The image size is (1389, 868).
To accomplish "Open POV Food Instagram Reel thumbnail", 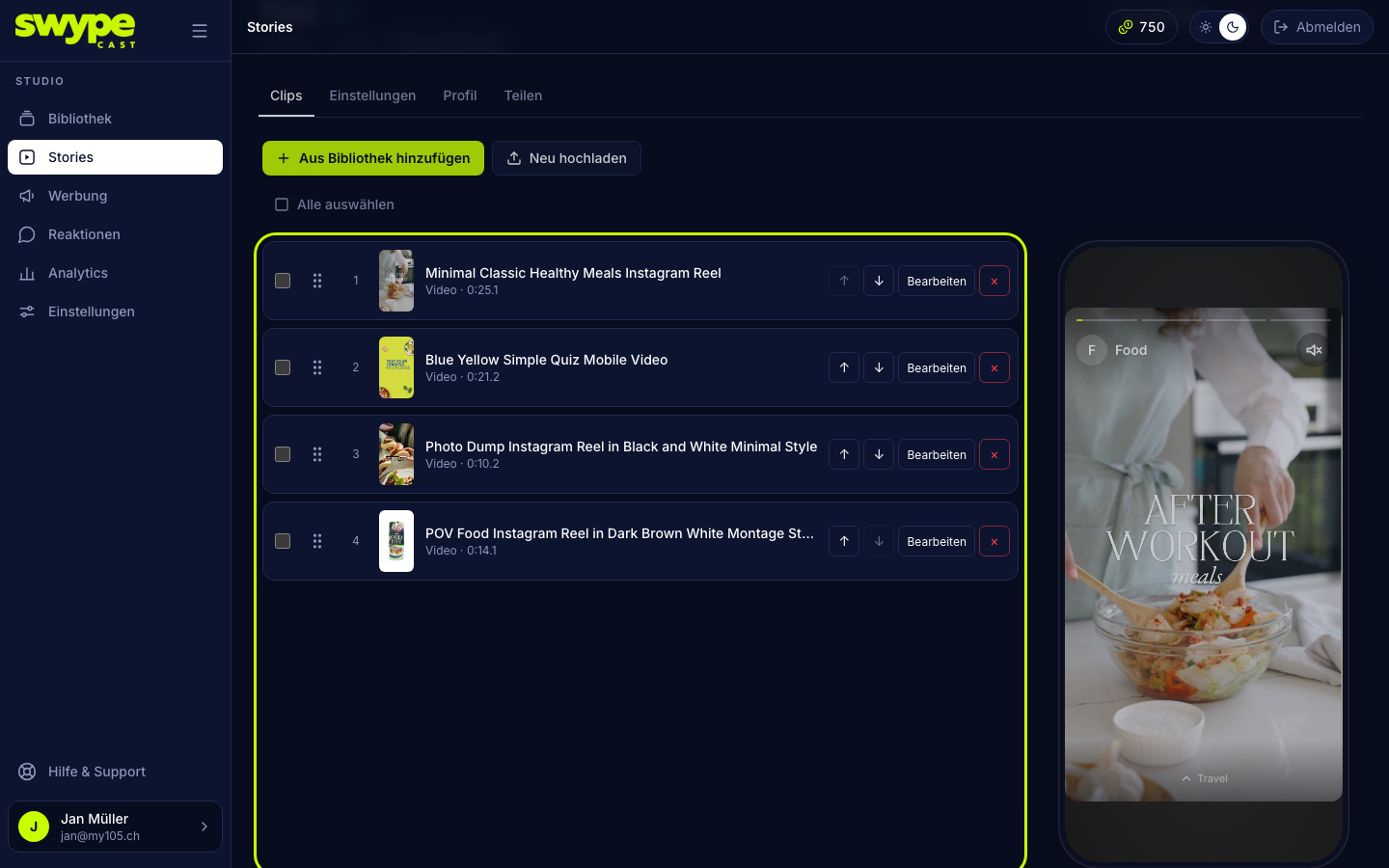I will [x=396, y=541].
